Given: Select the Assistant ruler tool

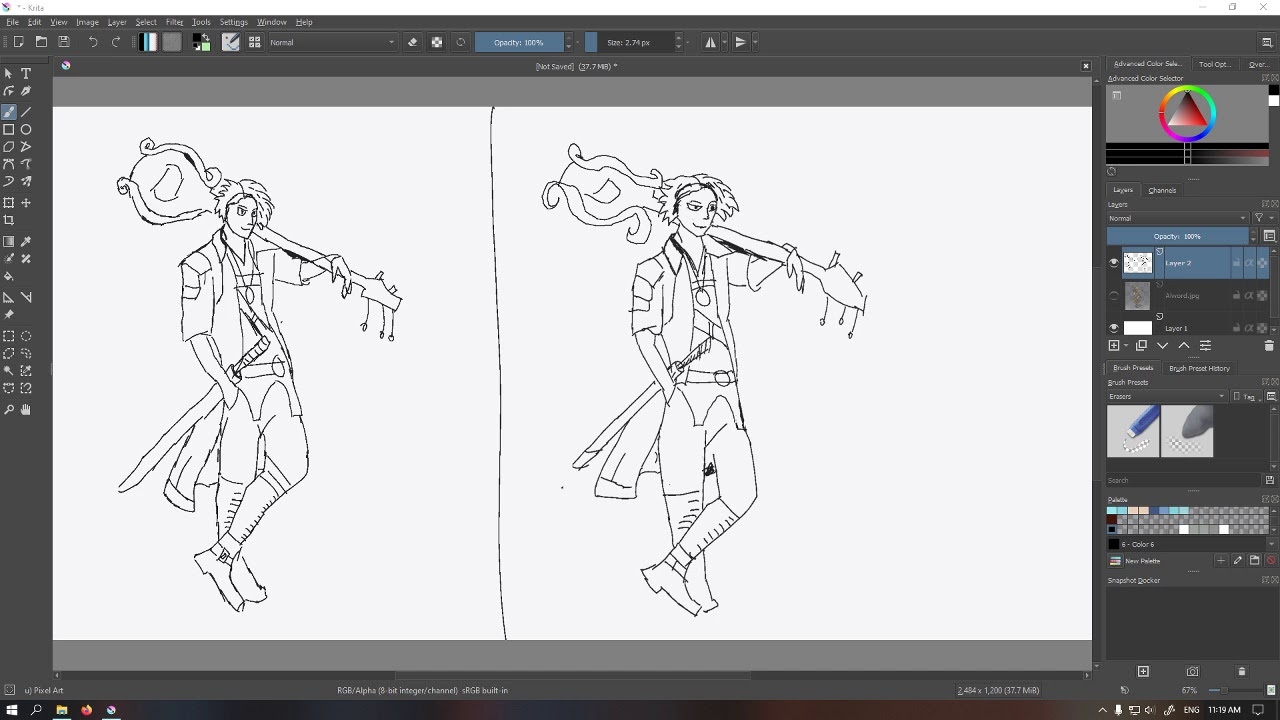Looking at the screenshot, I should (x=9, y=297).
